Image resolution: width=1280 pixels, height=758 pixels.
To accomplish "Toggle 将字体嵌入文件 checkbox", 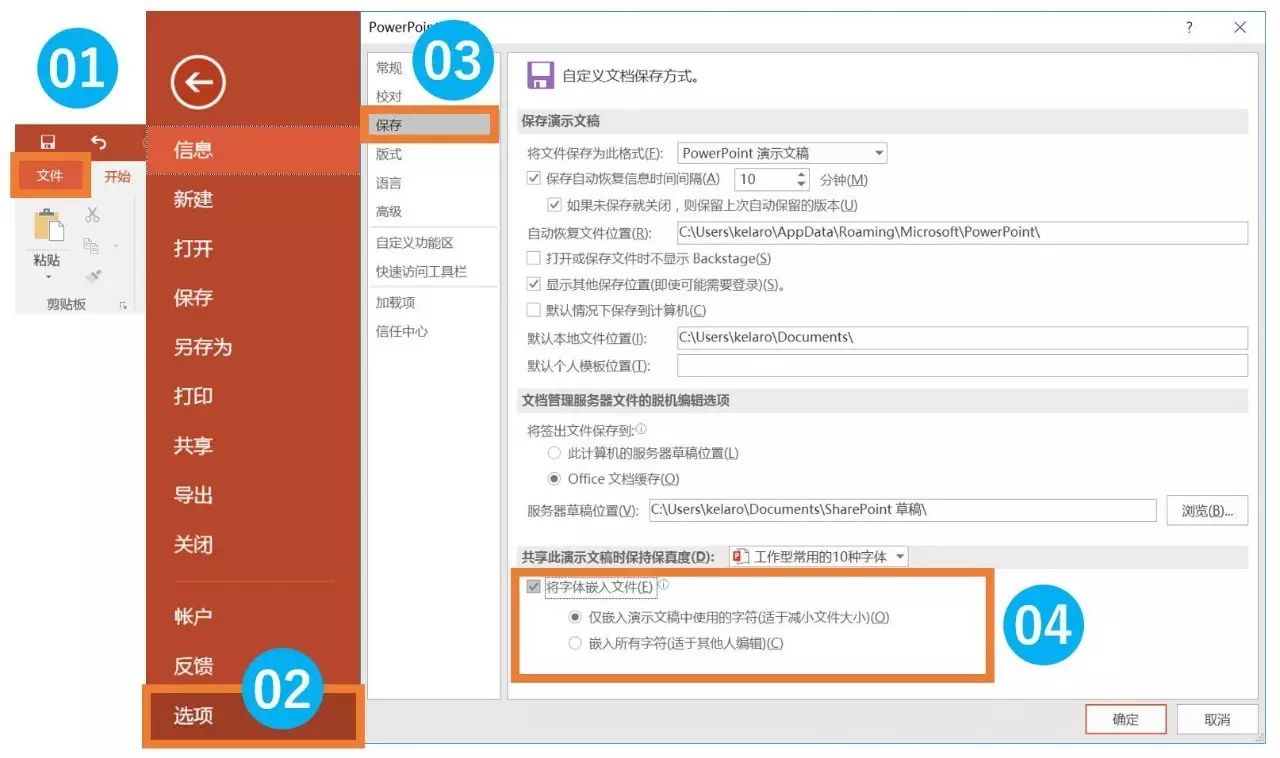I will [533, 587].
